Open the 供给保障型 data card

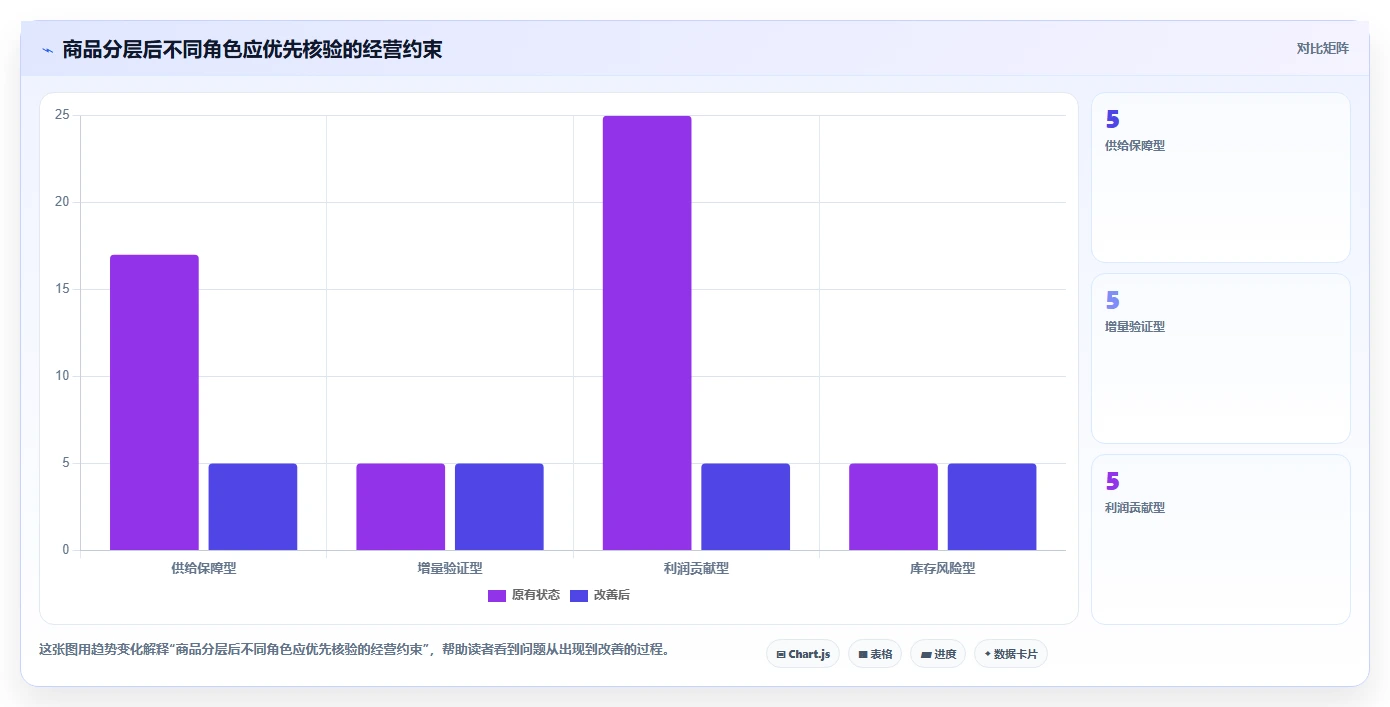coord(1220,178)
